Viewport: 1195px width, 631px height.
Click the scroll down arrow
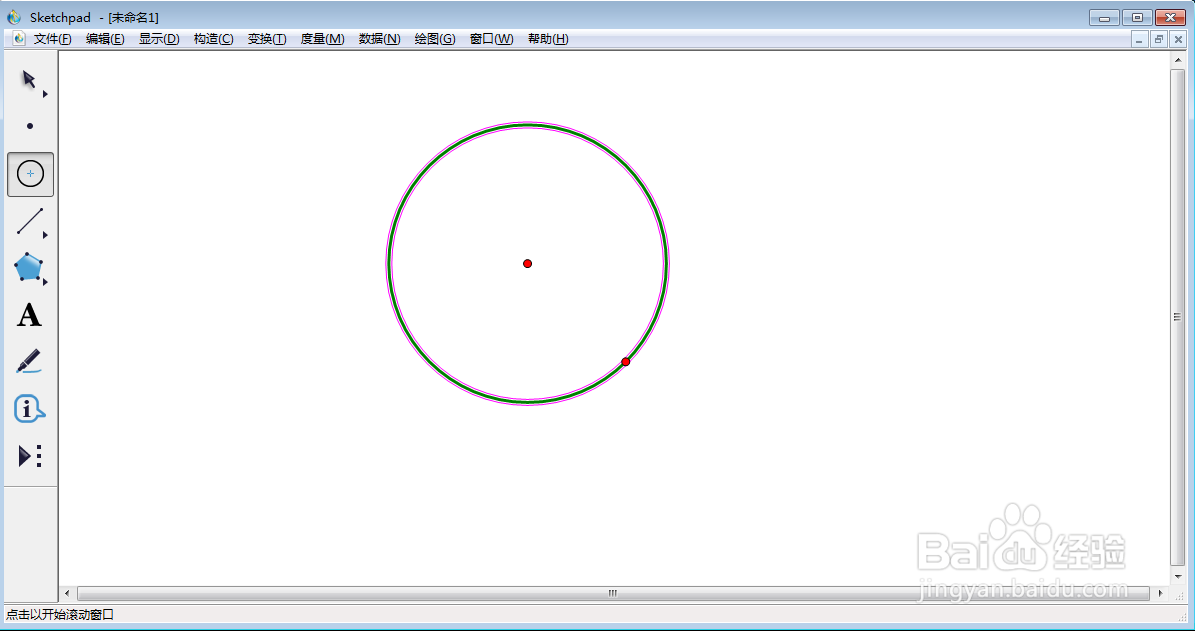[x=1177, y=577]
